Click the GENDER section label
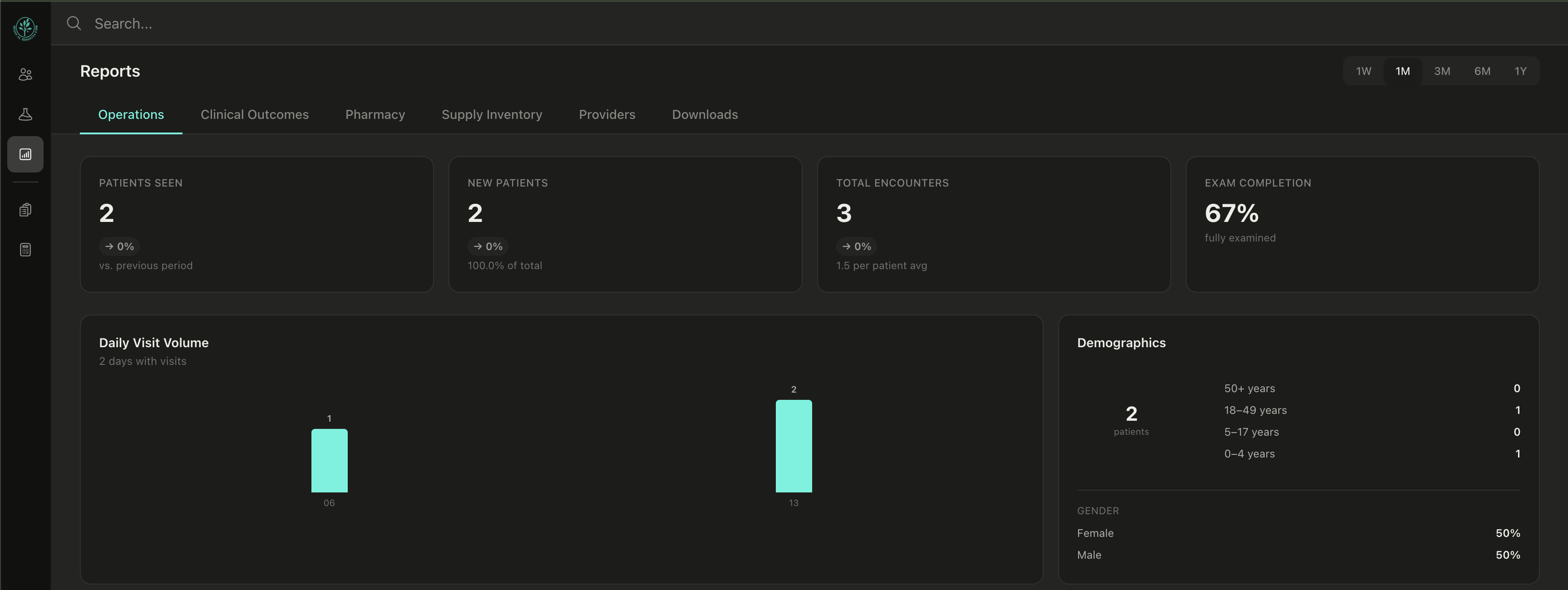This screenshot has width=1568, height=590. pyautogui.click(x=1098, y=511)
